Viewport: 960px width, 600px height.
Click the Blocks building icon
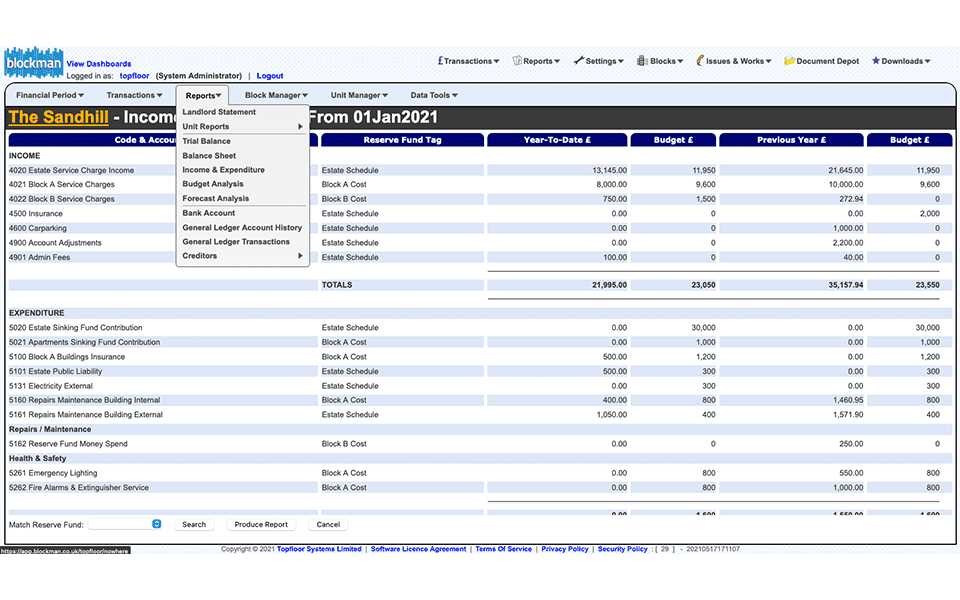(x=643, y=61)
